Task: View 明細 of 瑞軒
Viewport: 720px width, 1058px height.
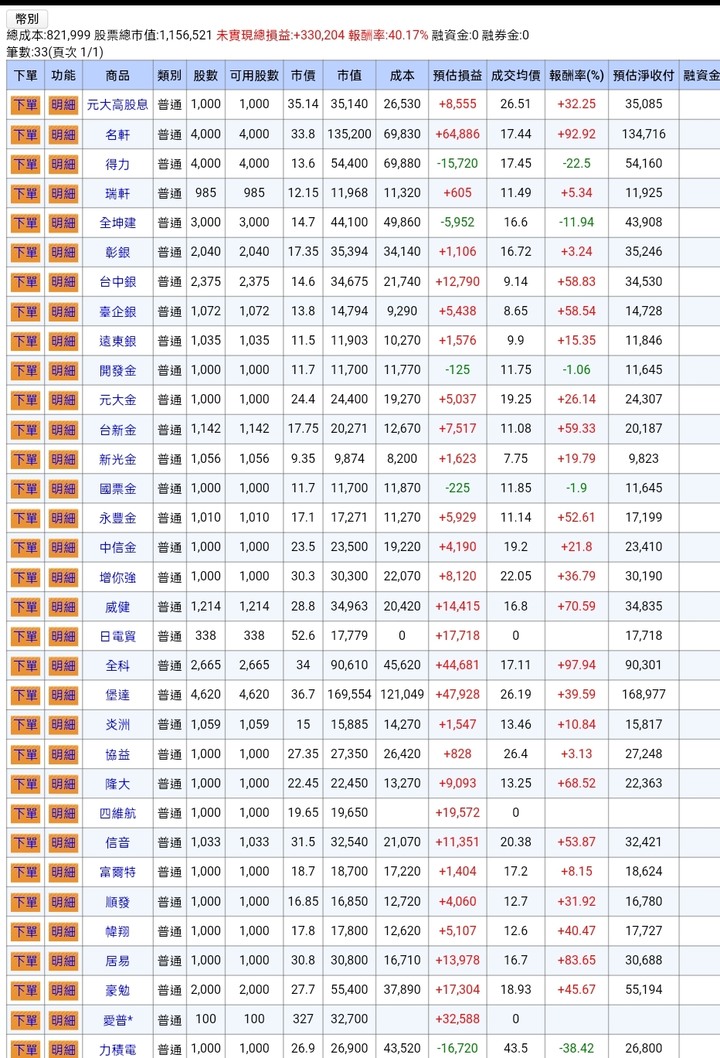Action: [x=63, y=194]
